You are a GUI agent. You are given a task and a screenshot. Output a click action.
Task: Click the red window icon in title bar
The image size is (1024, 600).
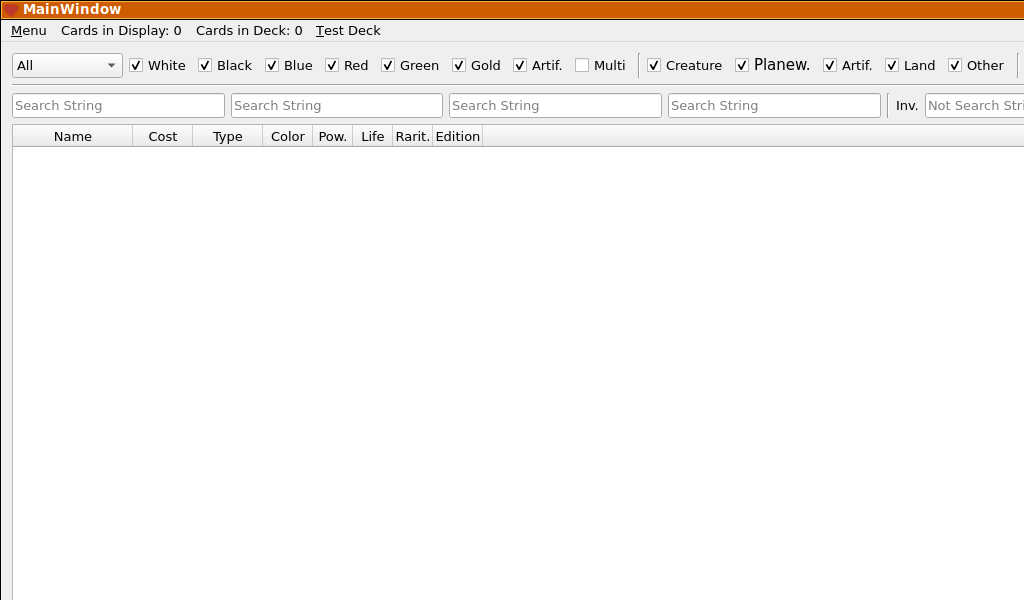(10, 10)
